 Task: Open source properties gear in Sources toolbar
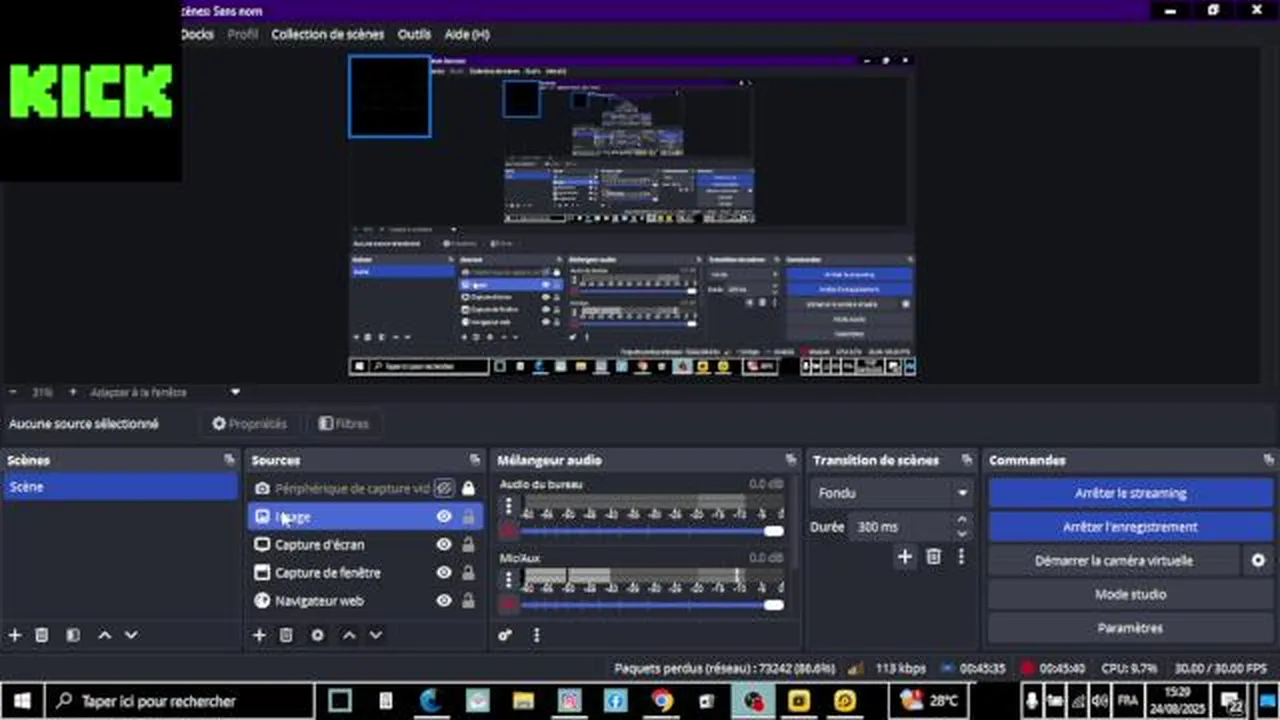point(318,635)
